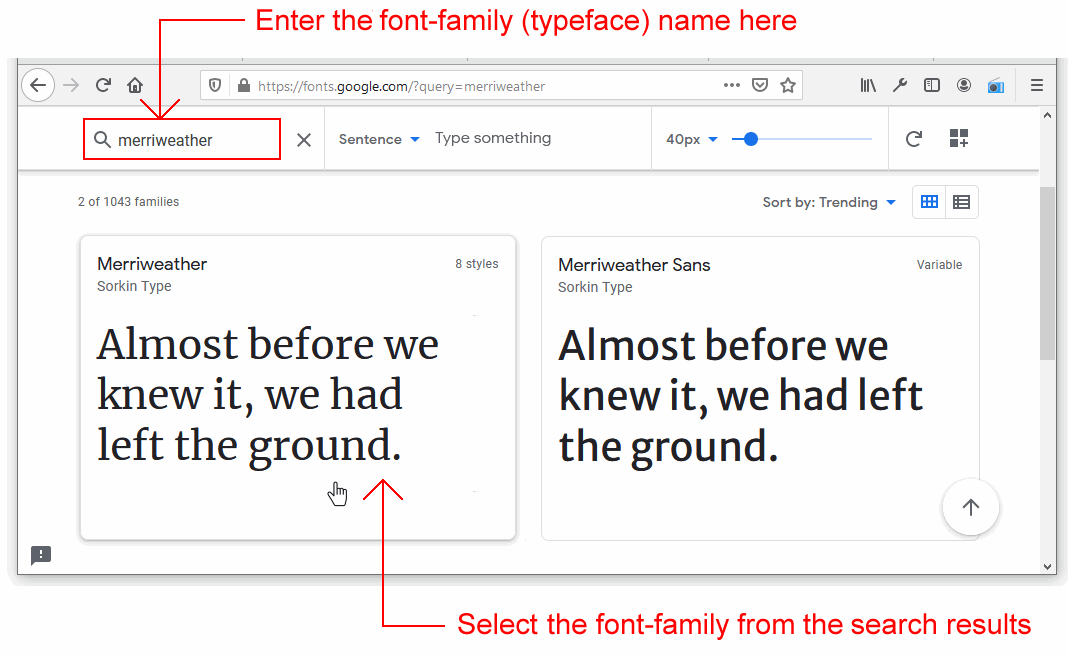
Task: Select the Merriweather serif sample text
Action: [268, 396]
